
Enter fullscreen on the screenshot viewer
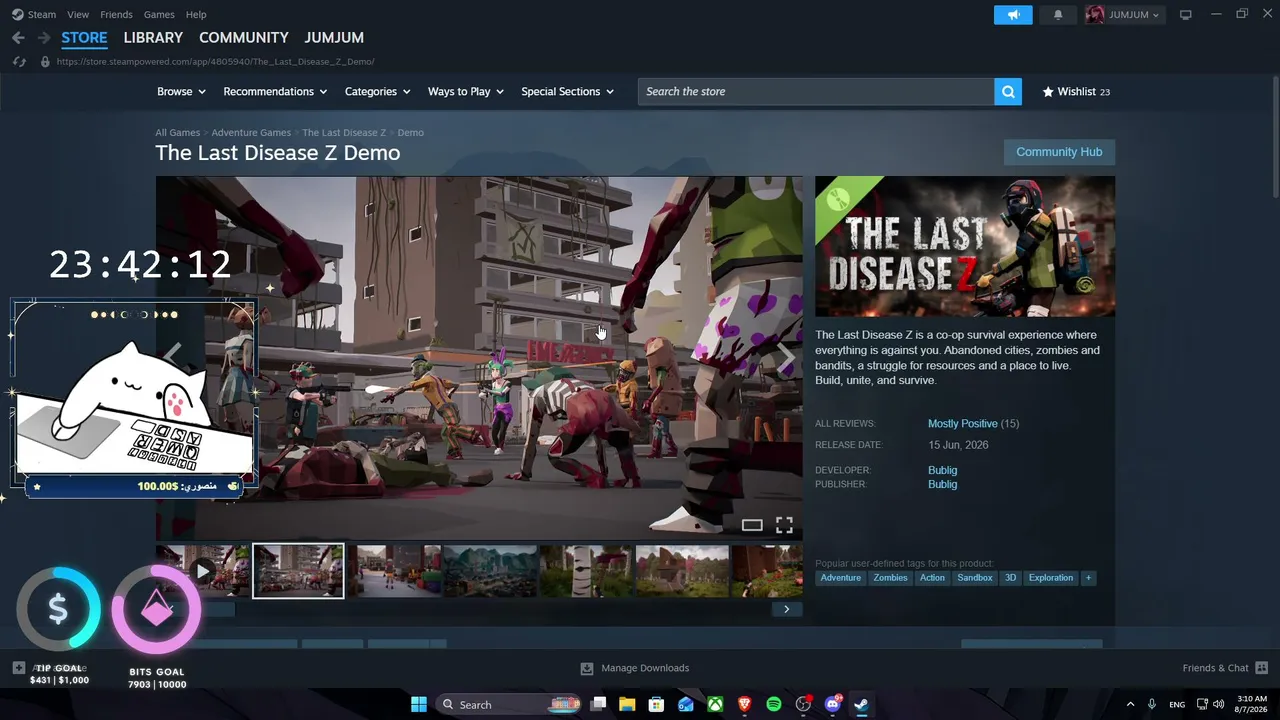point(784,525)
